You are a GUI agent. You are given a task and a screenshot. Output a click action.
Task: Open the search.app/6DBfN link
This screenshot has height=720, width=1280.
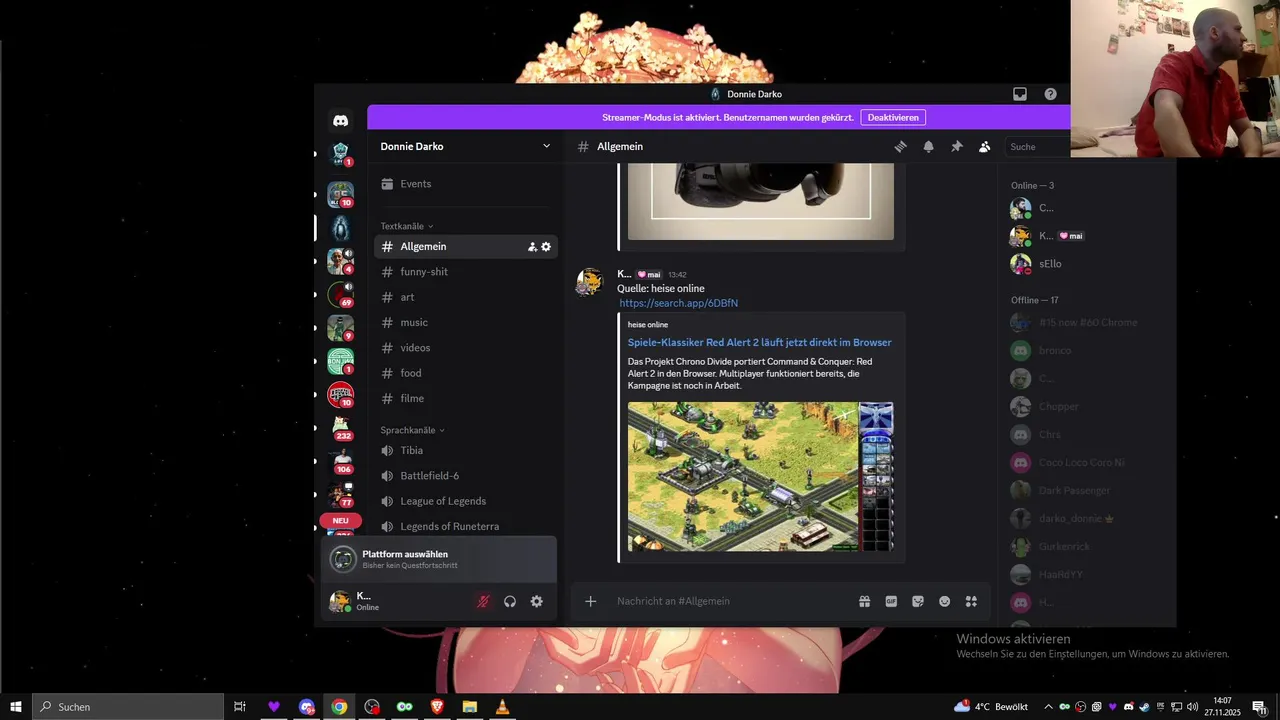tap(678, 303)
